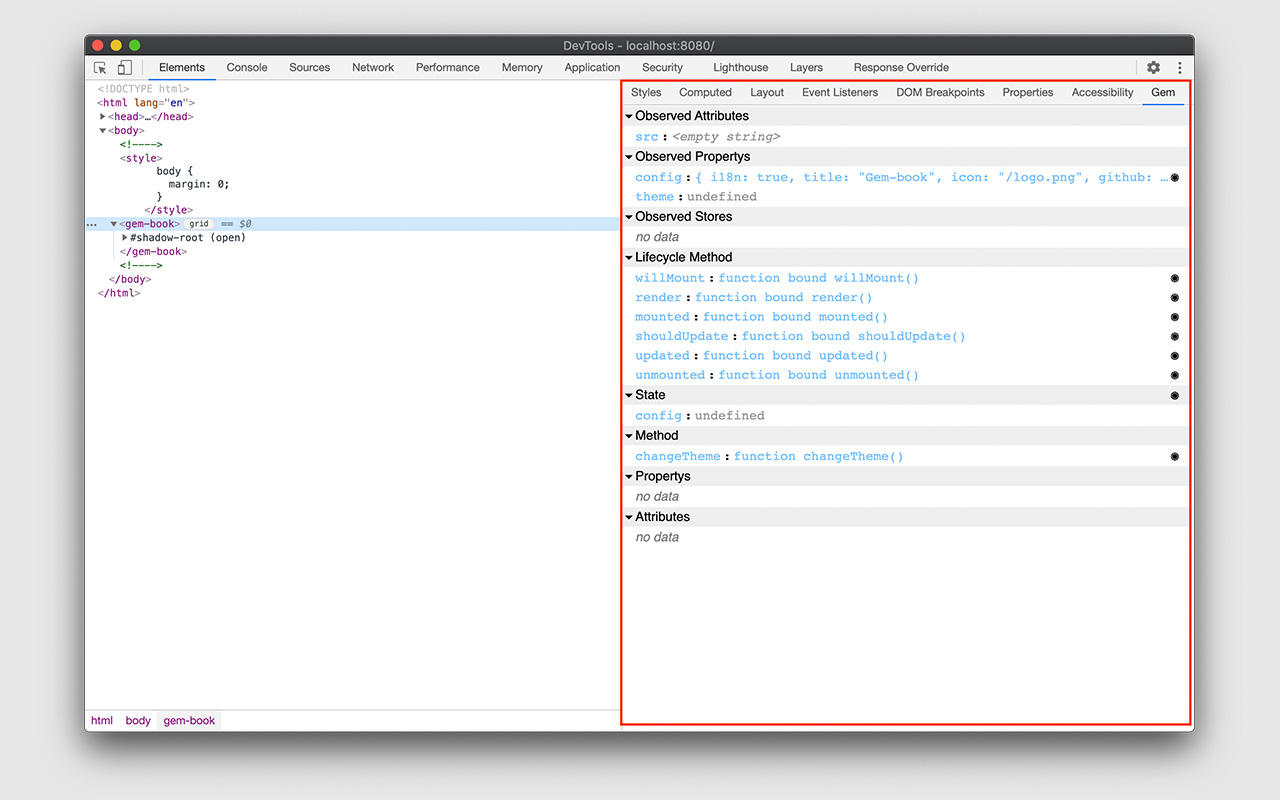Click the watch icon beside unmounted
Viewport: 1280px width, 800px height.
click(x=1174, y=375)
